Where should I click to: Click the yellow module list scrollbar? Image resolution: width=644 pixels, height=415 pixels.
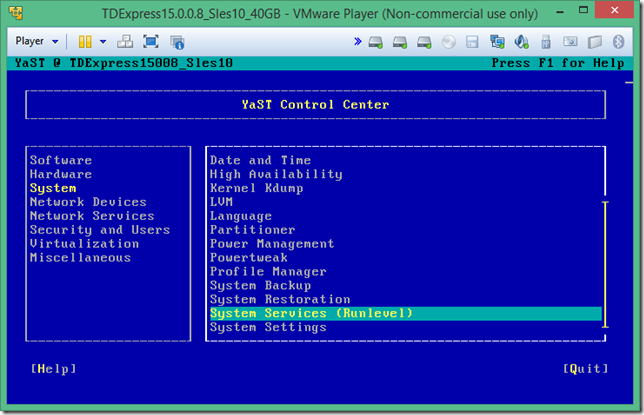pos(605,265)
